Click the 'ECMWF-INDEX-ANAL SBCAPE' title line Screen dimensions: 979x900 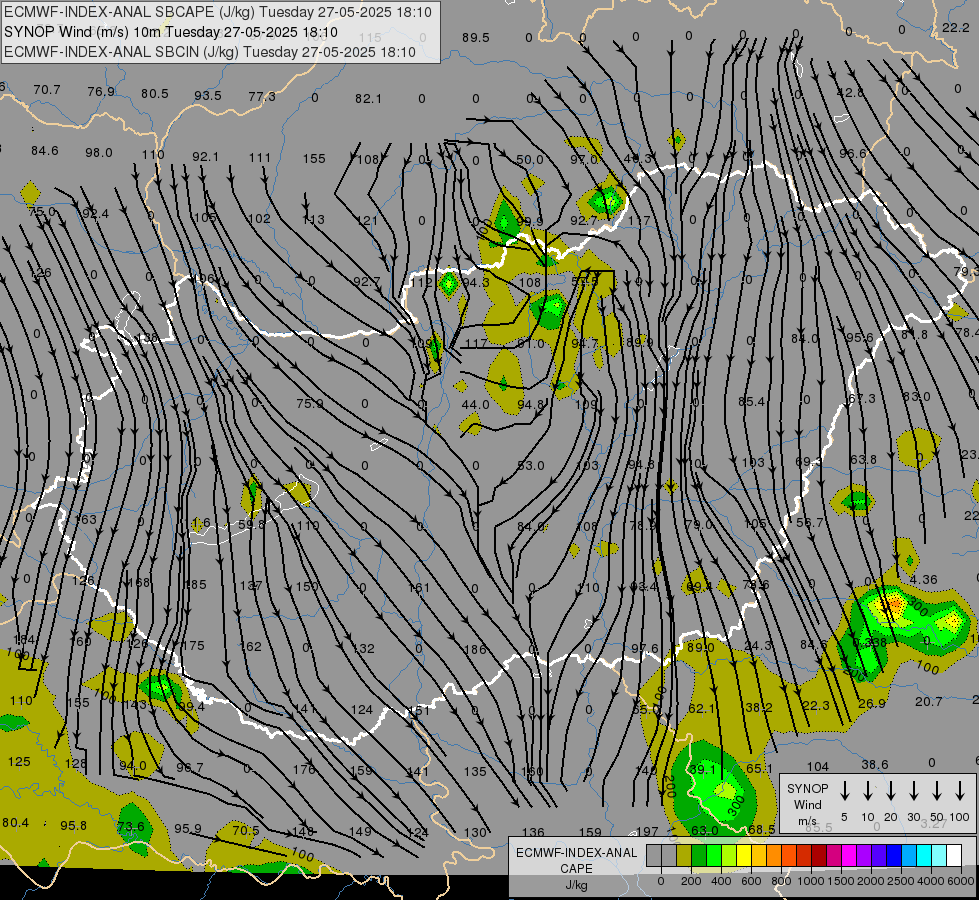218,12
